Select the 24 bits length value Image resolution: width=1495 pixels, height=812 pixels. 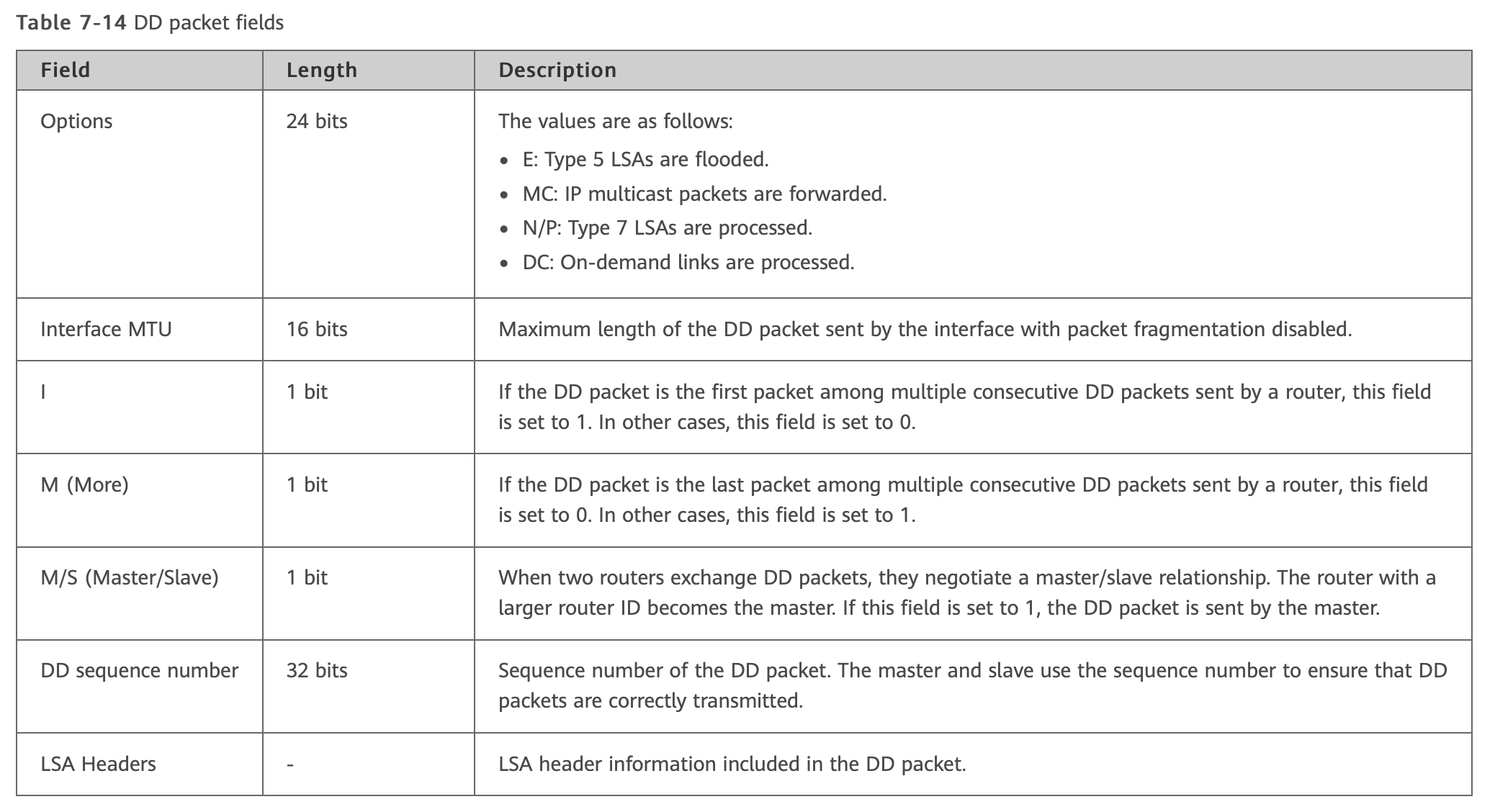(x=317, y=121)
